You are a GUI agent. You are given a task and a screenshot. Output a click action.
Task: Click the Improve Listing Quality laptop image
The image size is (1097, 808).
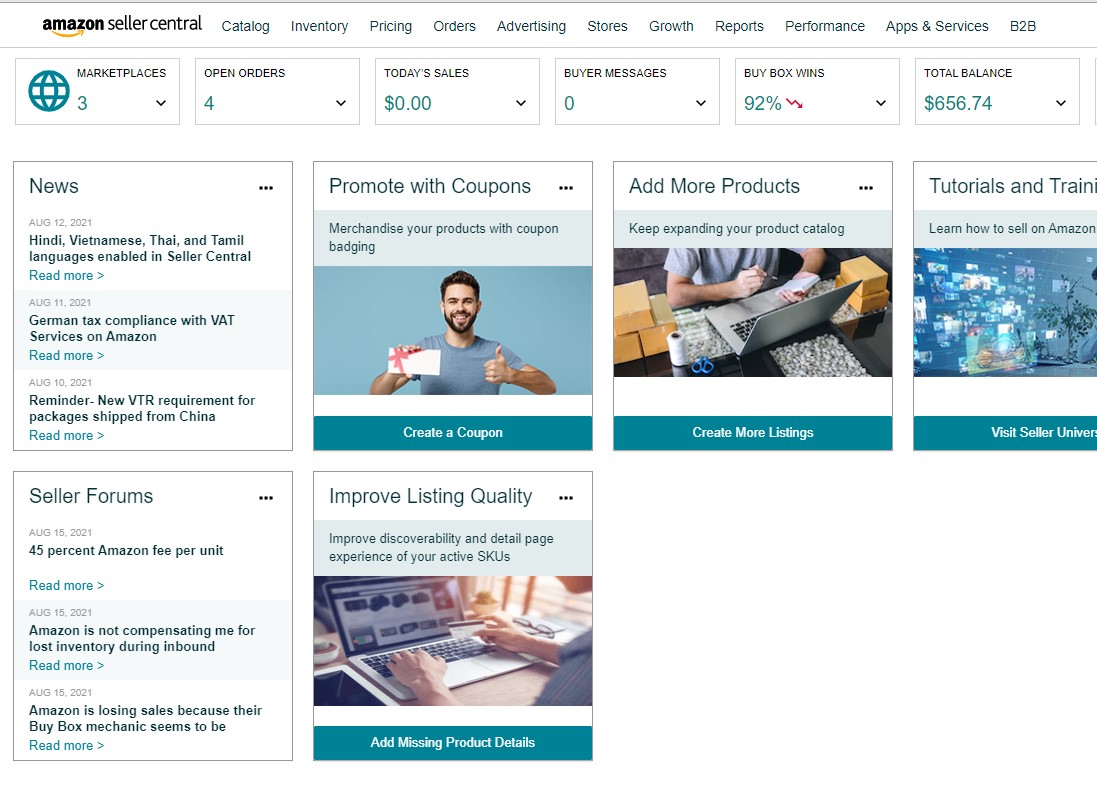tap(453, 641)
